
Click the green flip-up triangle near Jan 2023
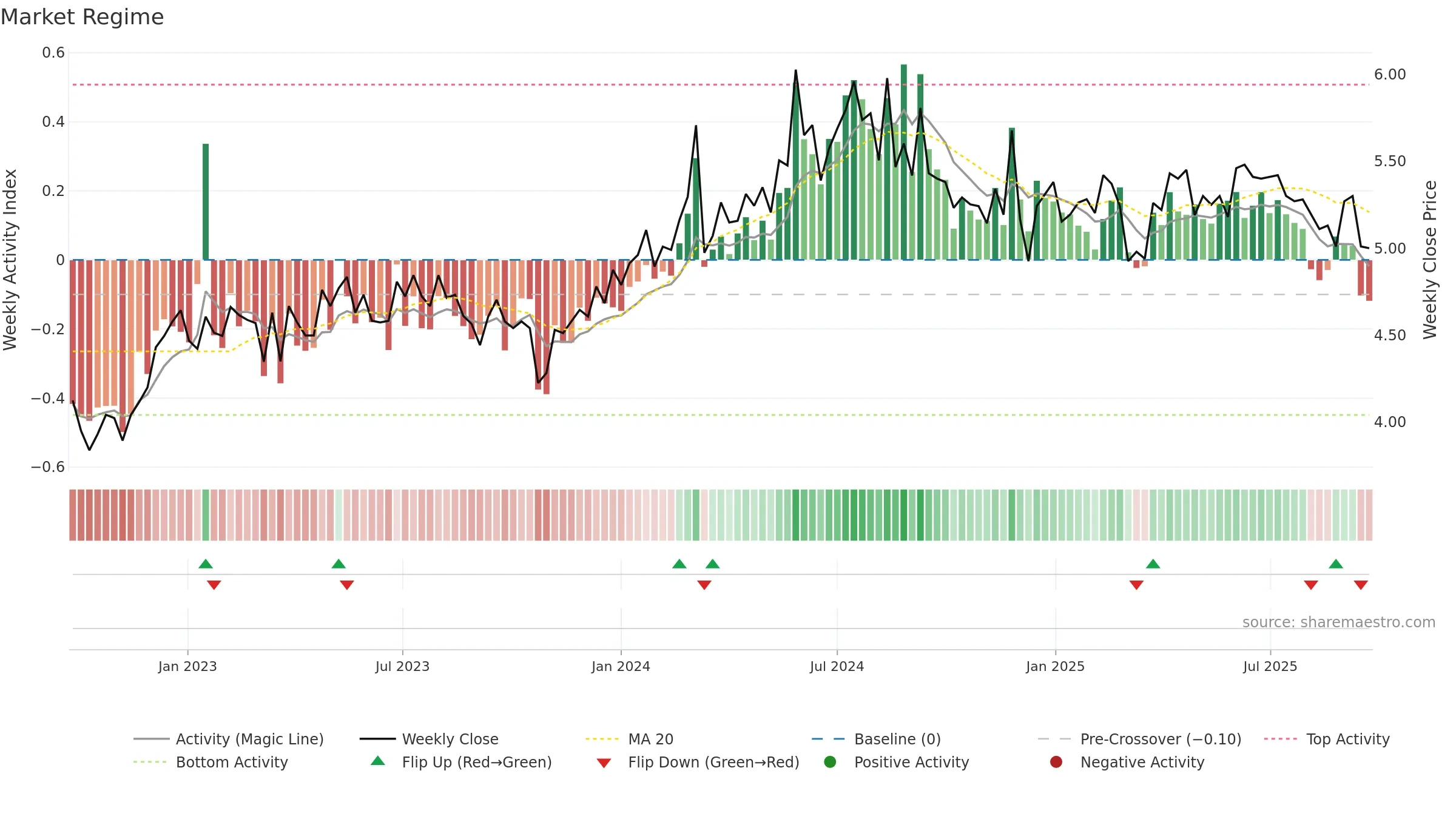pyautogui.click(x=206, y=564)
